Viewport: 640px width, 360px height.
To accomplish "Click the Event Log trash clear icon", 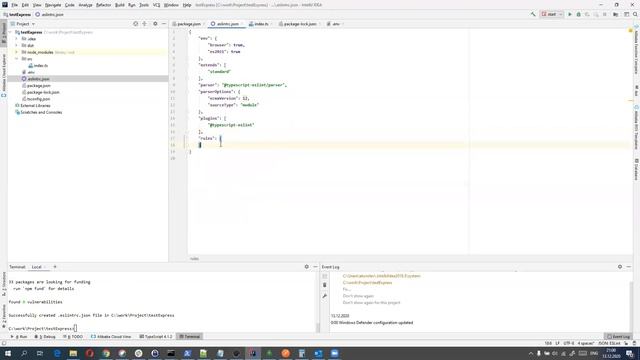I will tap(324, 285).
